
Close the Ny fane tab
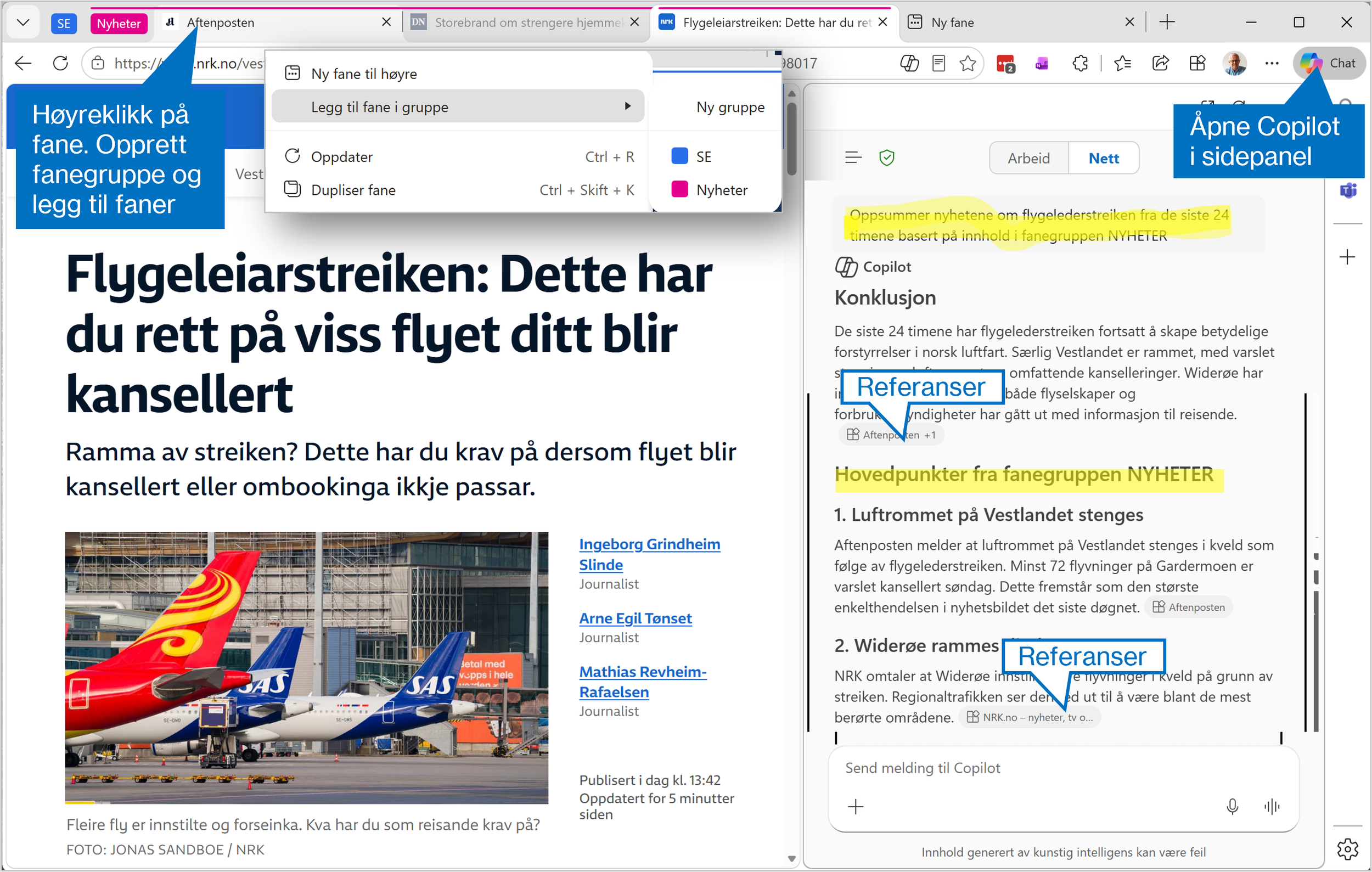point(1130,22)
